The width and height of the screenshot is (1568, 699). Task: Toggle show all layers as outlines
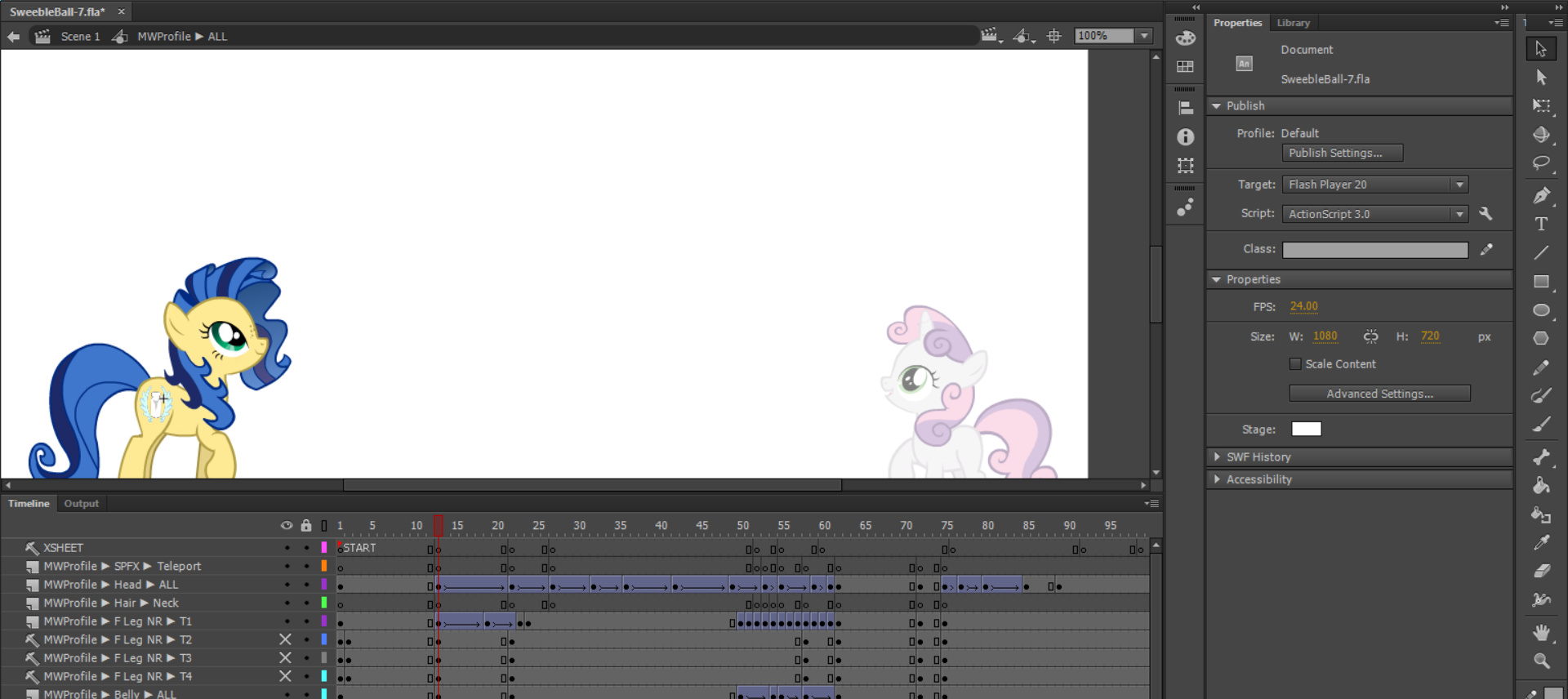tap(324, 525)
